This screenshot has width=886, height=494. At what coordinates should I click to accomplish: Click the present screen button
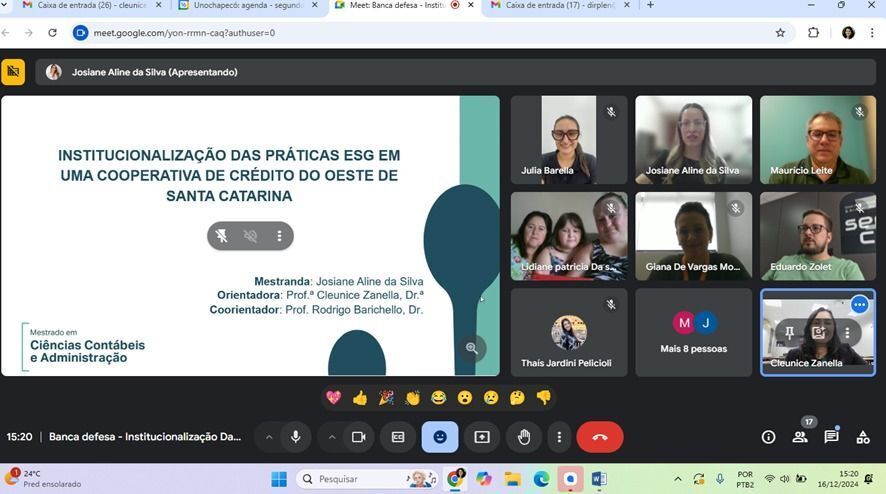pyautogui.click(x=481, y=437)
